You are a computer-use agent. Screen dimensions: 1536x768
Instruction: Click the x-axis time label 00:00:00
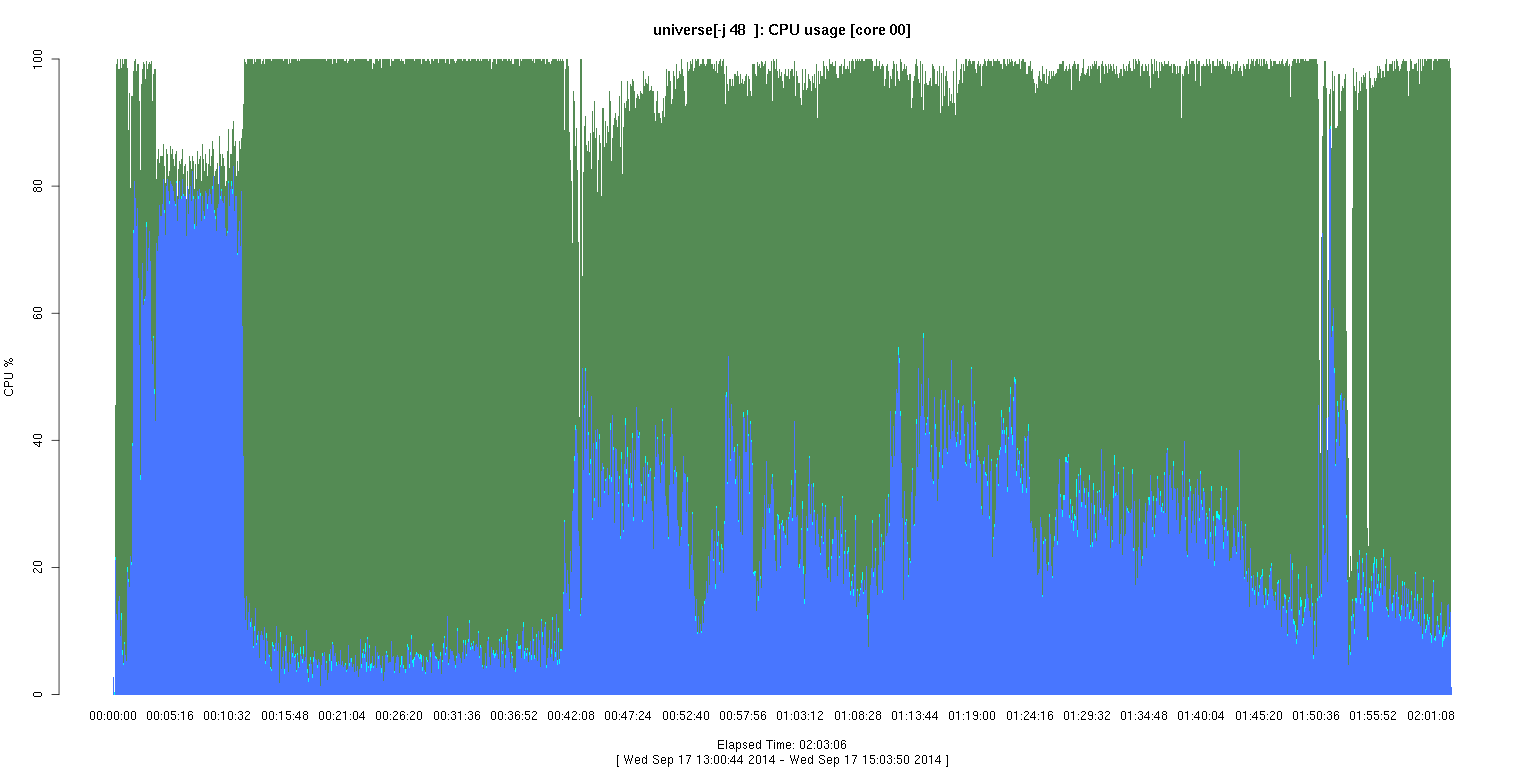[113, 716]
